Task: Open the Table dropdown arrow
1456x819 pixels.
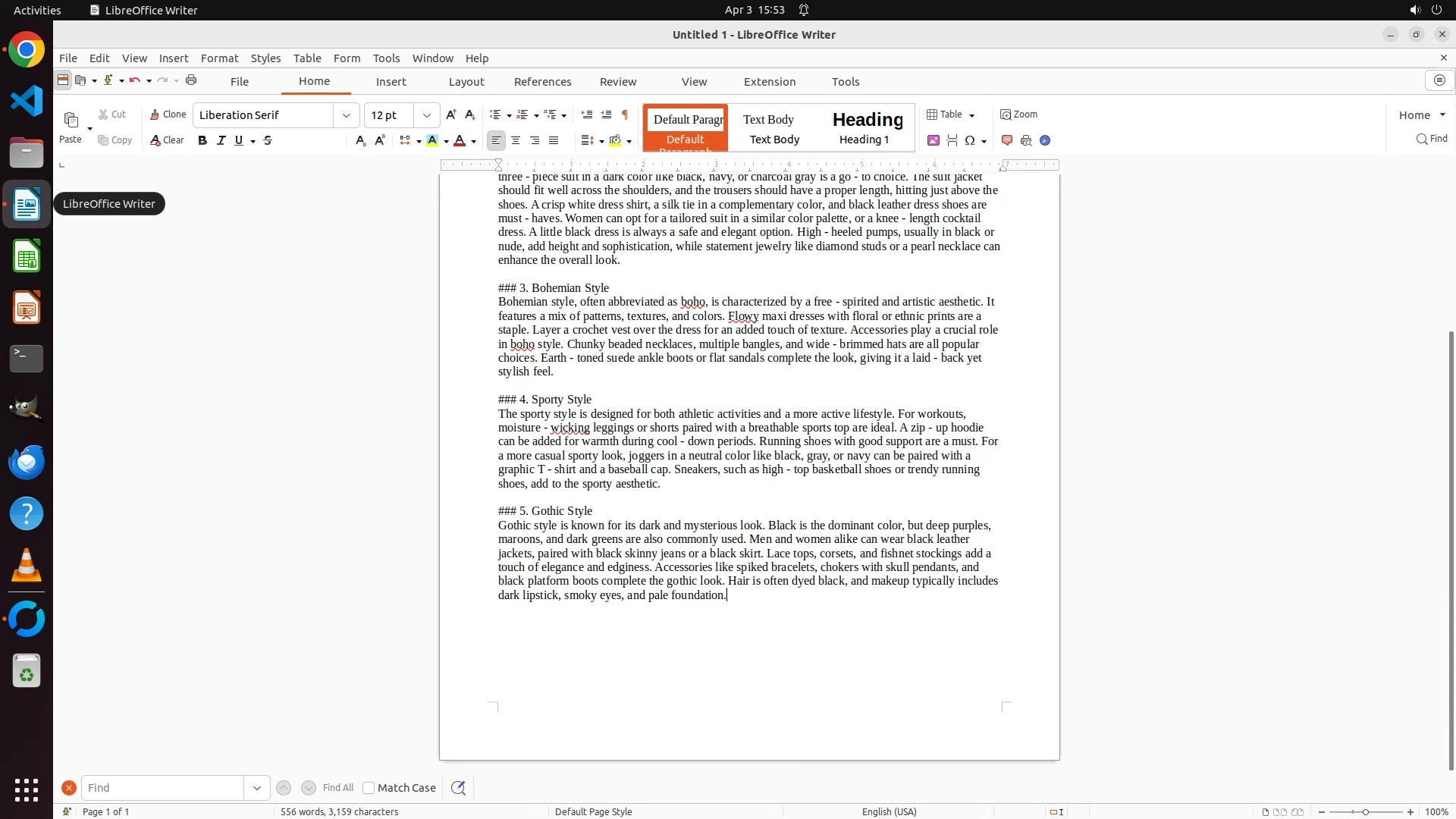Action: 972,115
